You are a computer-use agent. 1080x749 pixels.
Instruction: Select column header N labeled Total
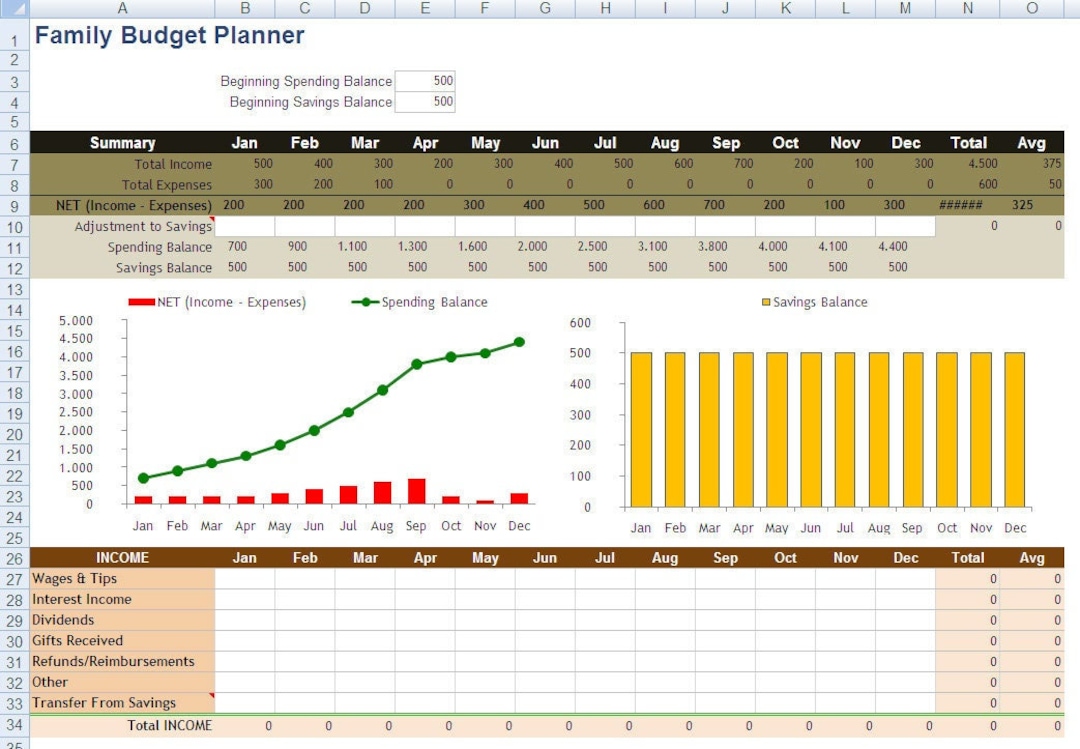(x=966, y=8)
